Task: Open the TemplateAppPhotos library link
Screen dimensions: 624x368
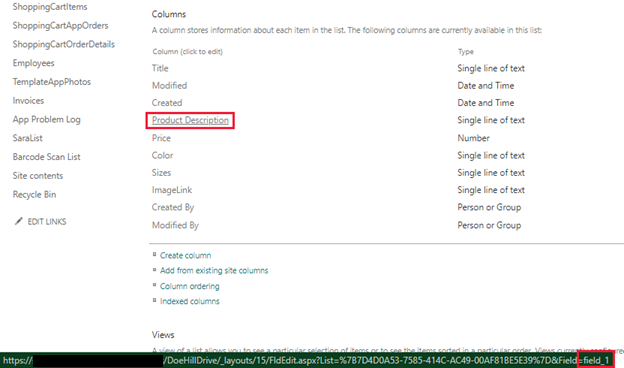Action: click(51, 82)
